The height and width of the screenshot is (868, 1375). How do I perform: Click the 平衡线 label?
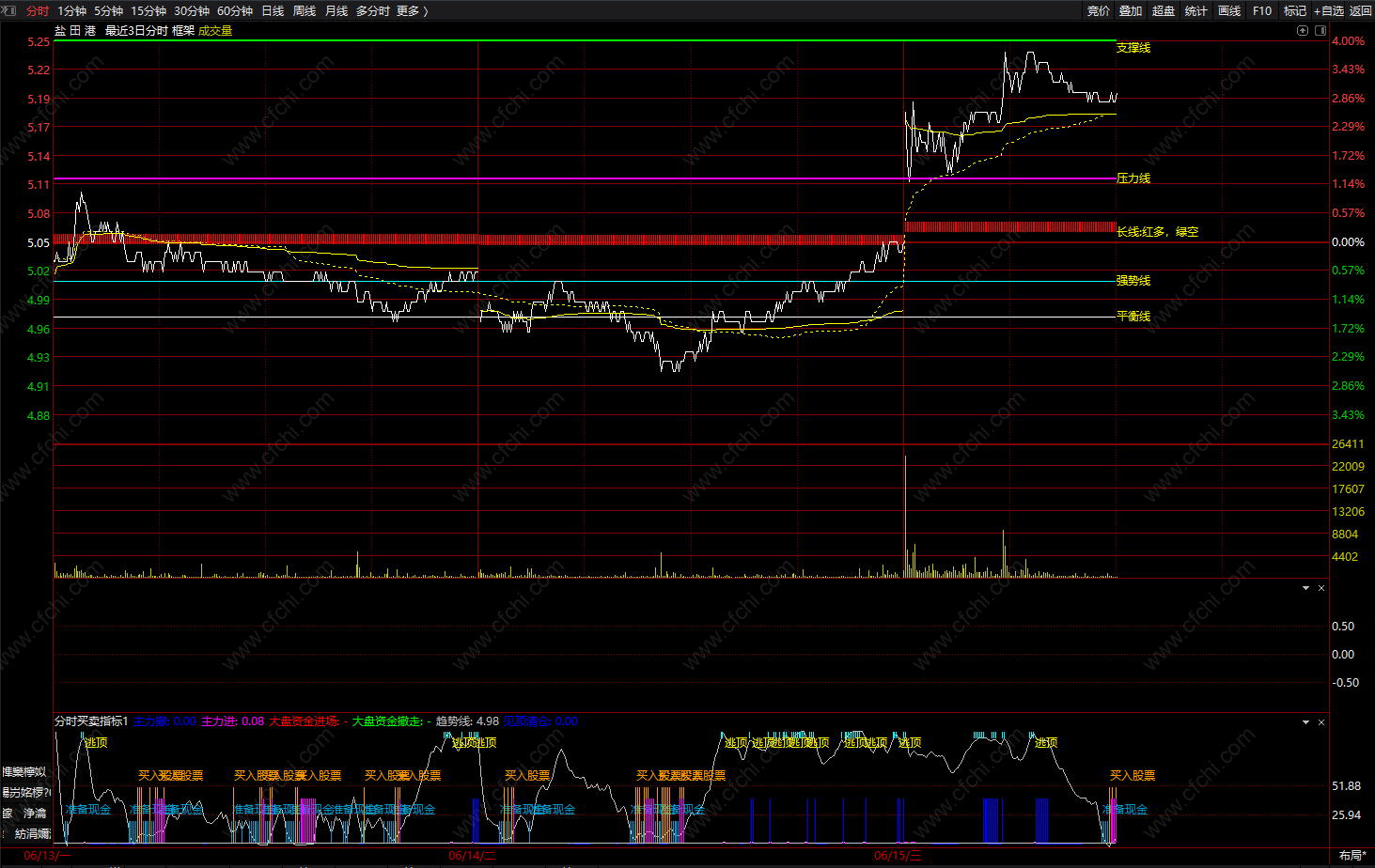click(x=1133, y=317)
